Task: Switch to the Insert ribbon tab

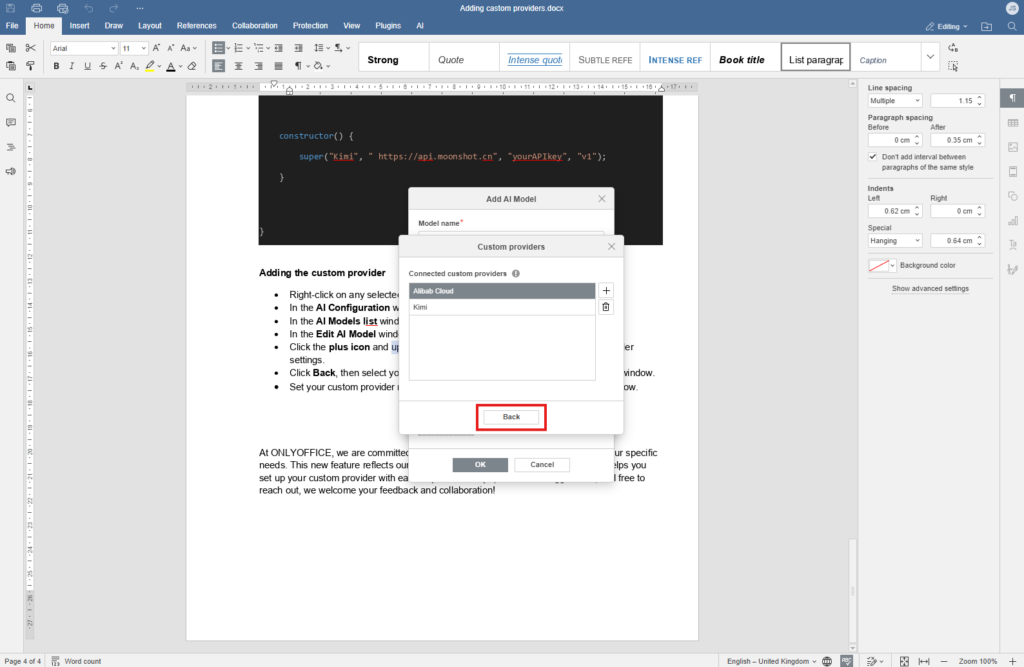Action: click(x=79, y=25)
